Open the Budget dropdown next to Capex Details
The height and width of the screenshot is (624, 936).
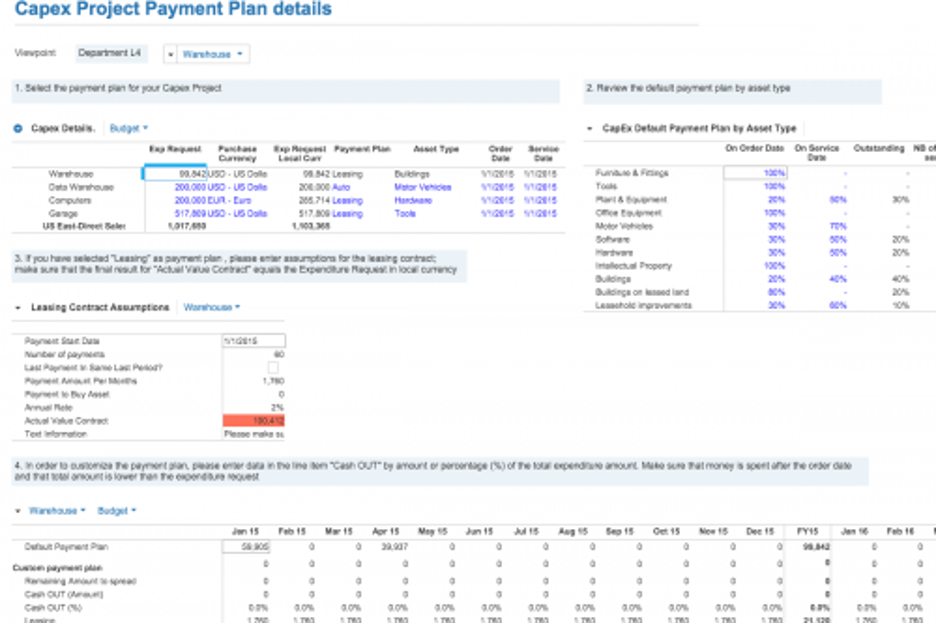(128, 128)
